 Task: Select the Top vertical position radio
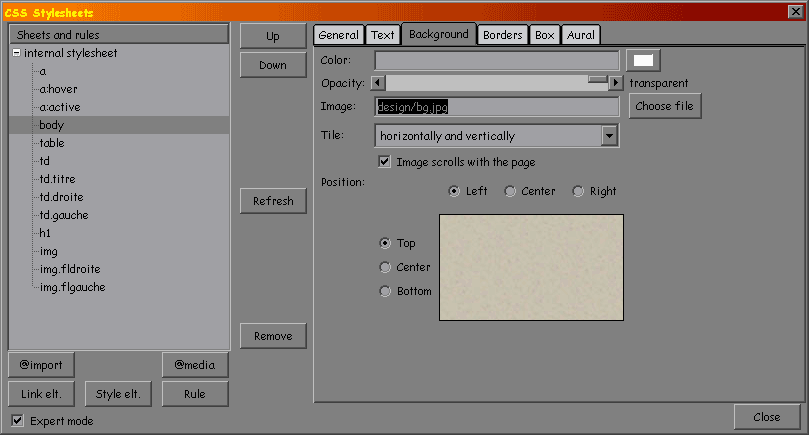[385, 243]
